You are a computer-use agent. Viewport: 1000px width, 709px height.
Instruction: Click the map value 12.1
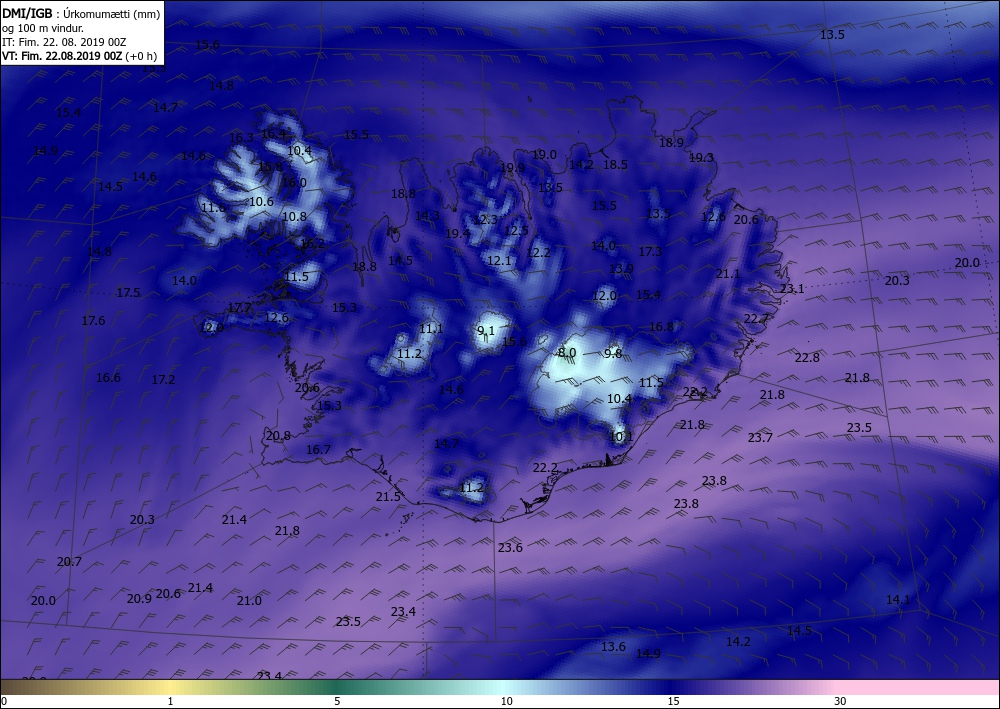(499, 260)
